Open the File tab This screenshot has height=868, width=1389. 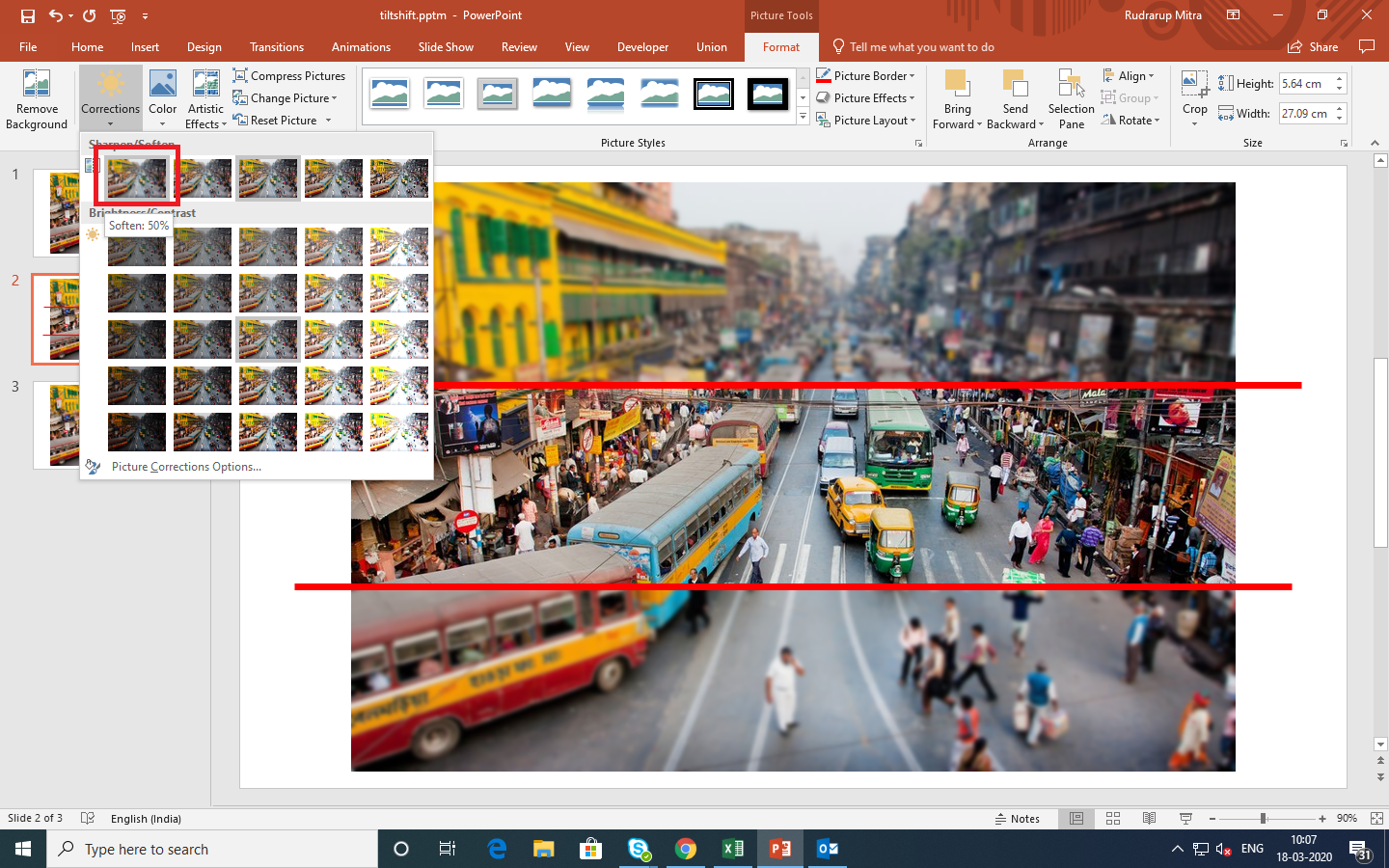(x=28, y=47)
